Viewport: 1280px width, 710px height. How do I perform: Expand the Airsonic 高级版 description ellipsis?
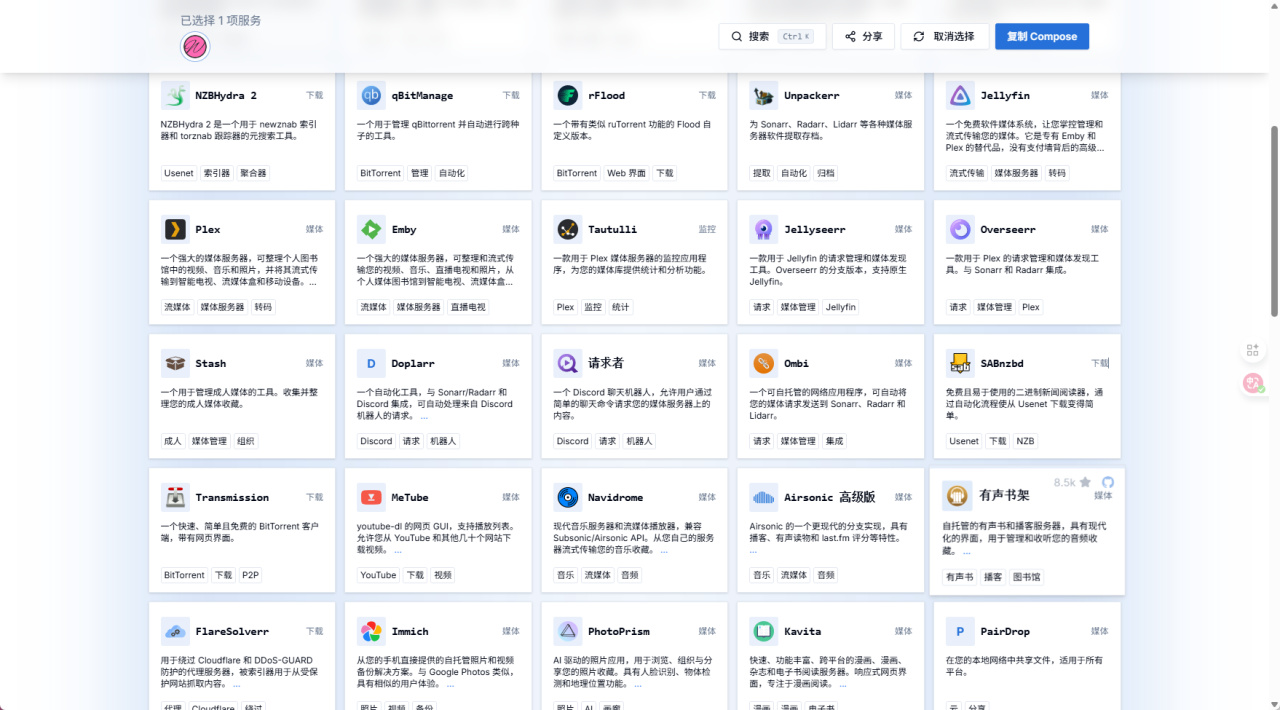coord(755,551)
